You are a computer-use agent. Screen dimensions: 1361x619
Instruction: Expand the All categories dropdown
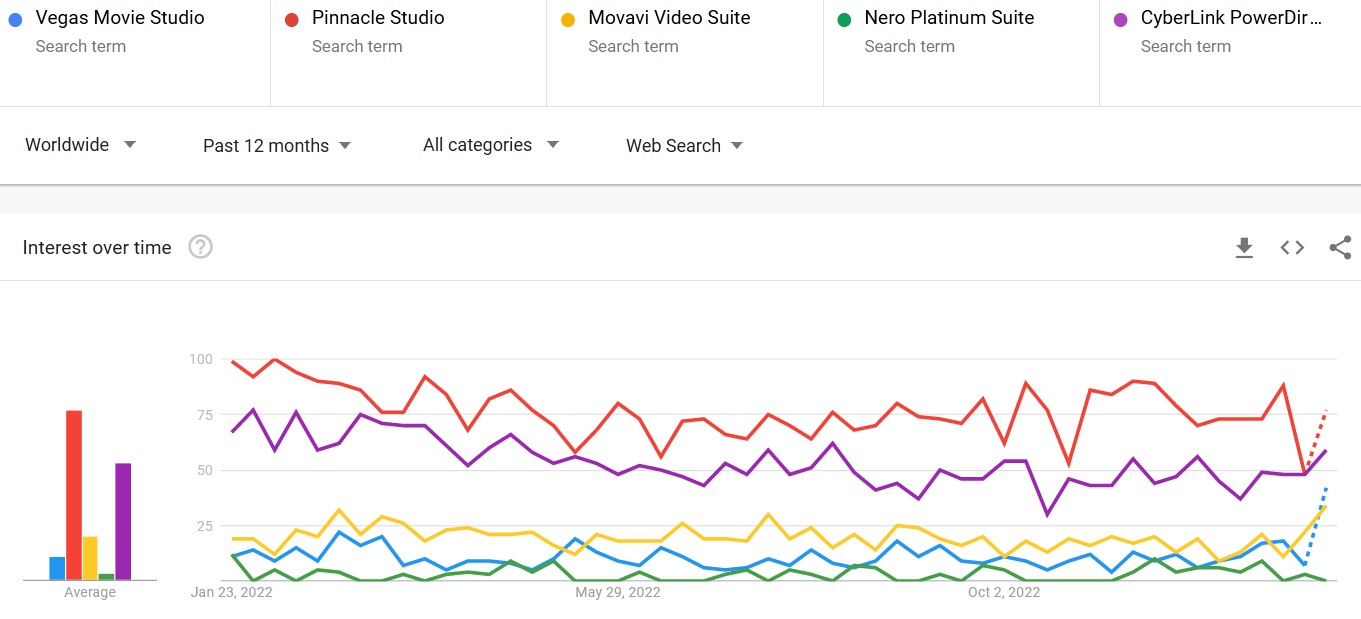tap(491, 145)
